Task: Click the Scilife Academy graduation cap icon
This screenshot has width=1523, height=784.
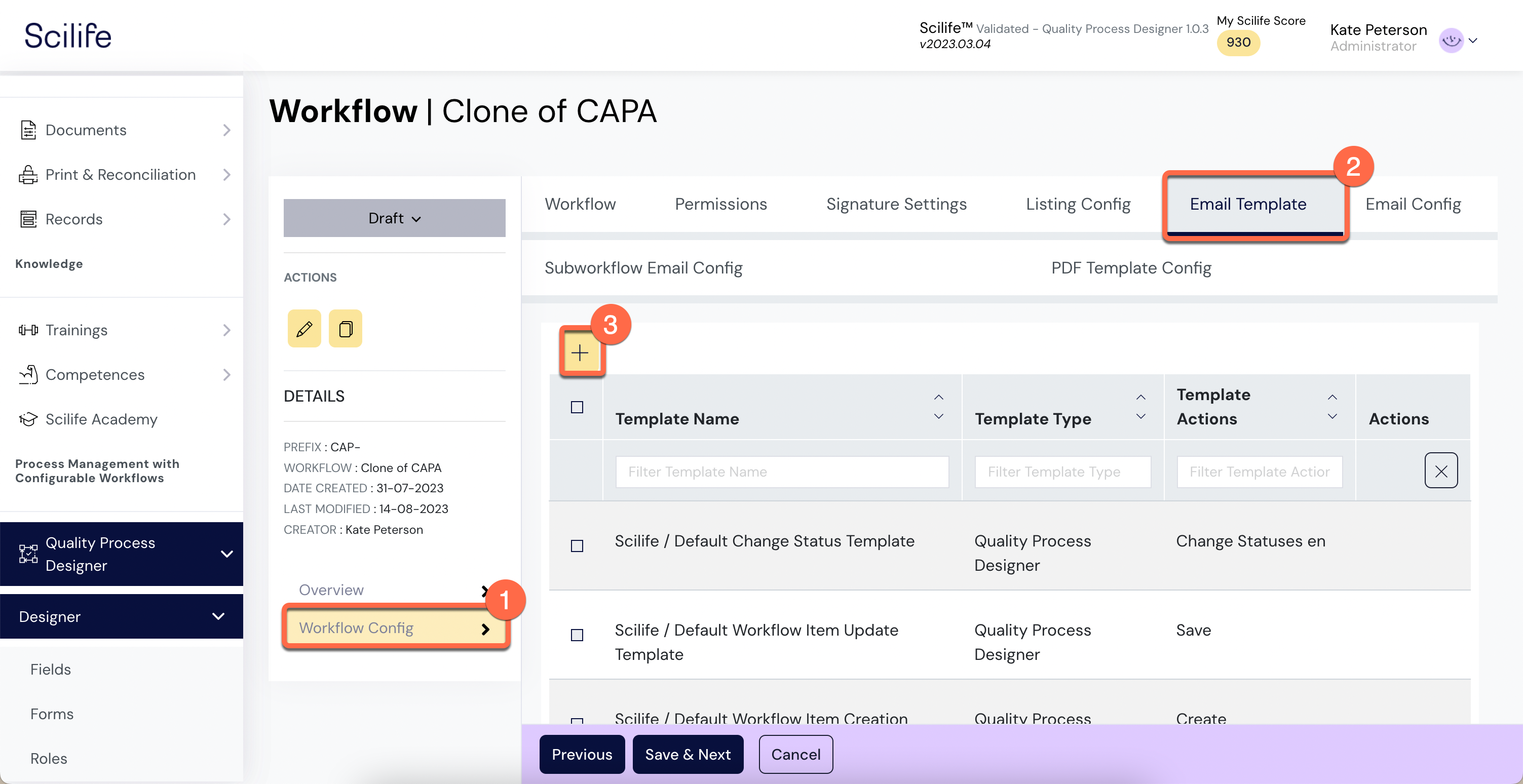Action: 28,419
